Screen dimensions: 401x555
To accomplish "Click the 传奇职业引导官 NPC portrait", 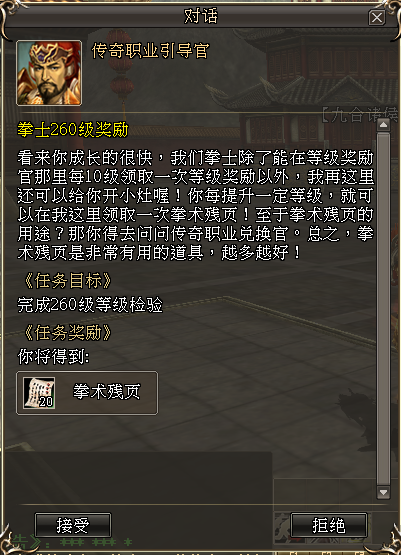I will click(49, 73).
